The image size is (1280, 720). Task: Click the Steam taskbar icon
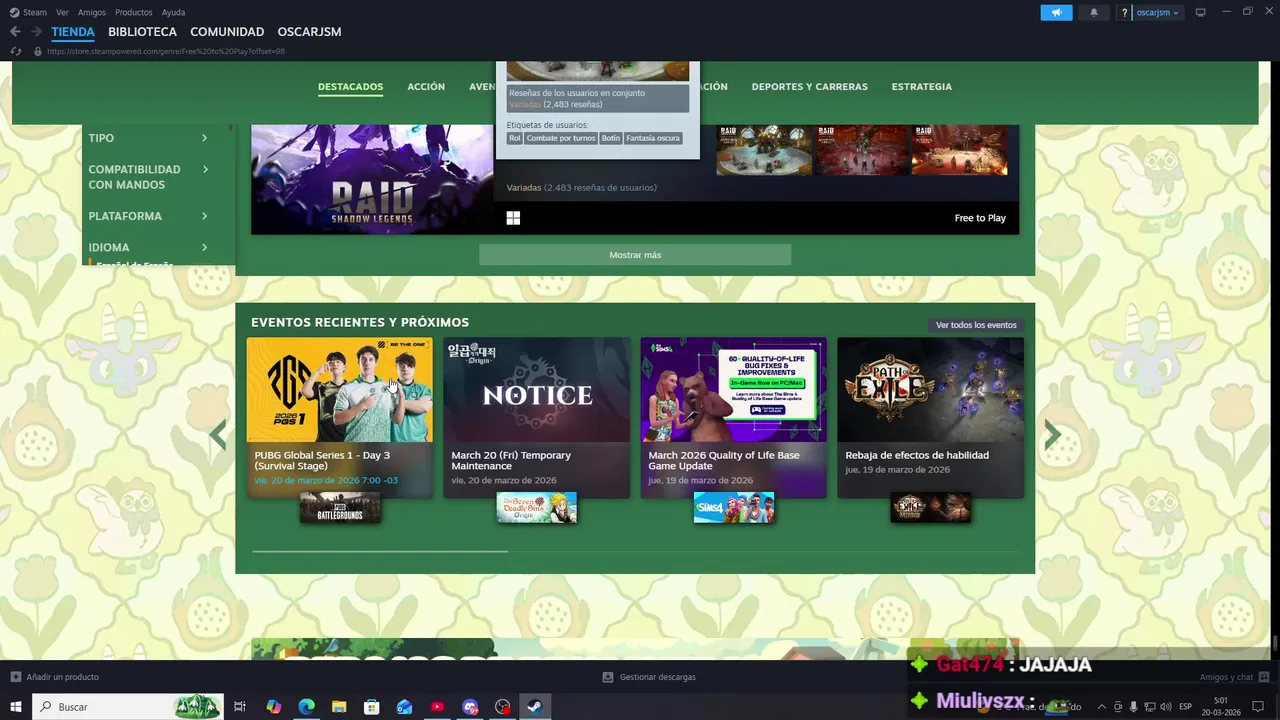535,707
